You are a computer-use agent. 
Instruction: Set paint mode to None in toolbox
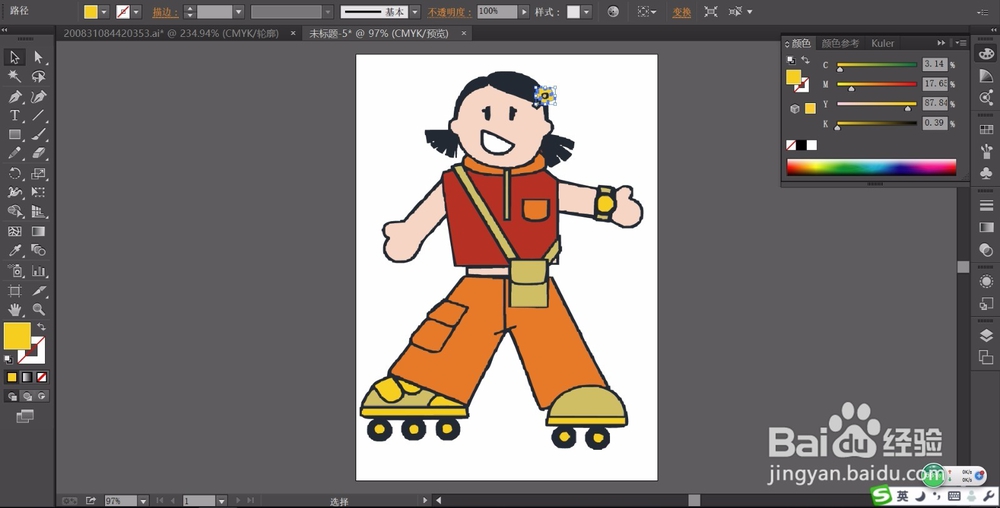[x=41, y=377]
